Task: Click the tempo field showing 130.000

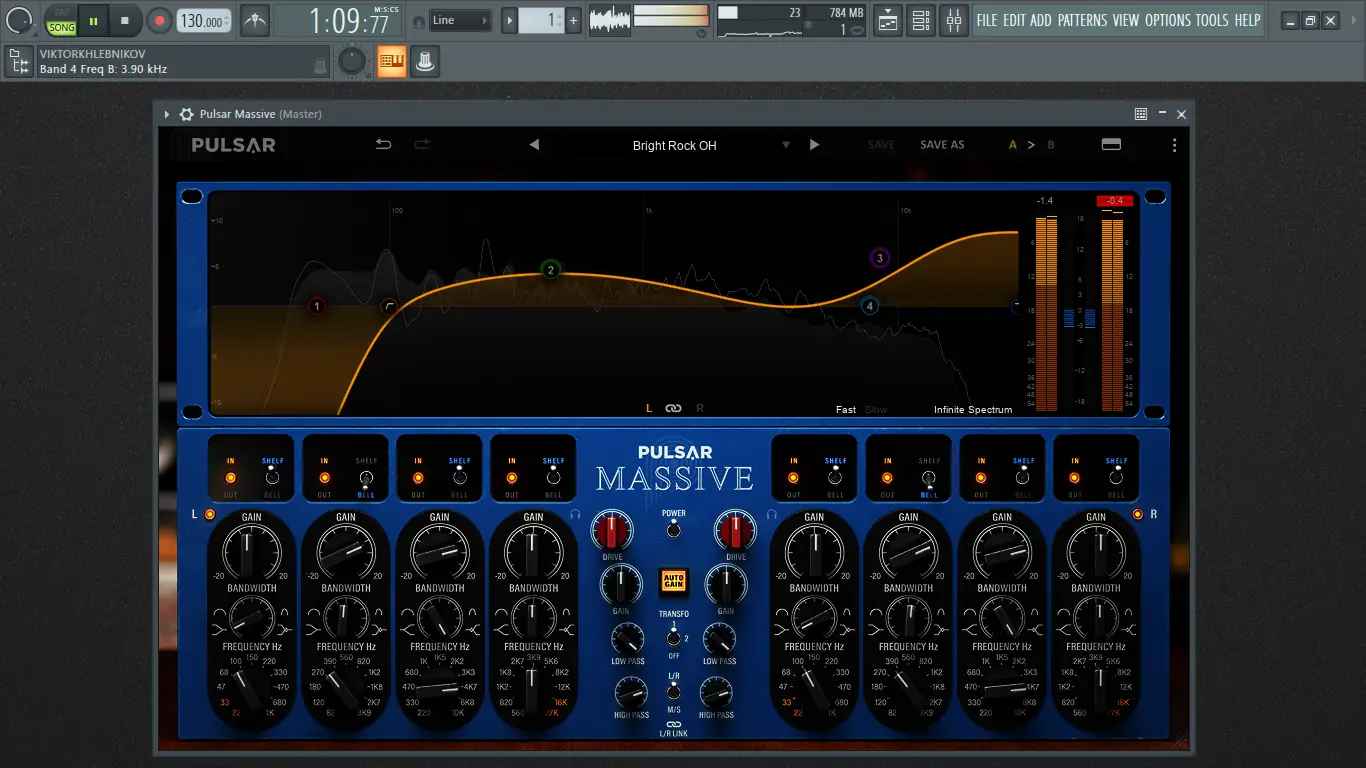Action: (x=204, y=21)
